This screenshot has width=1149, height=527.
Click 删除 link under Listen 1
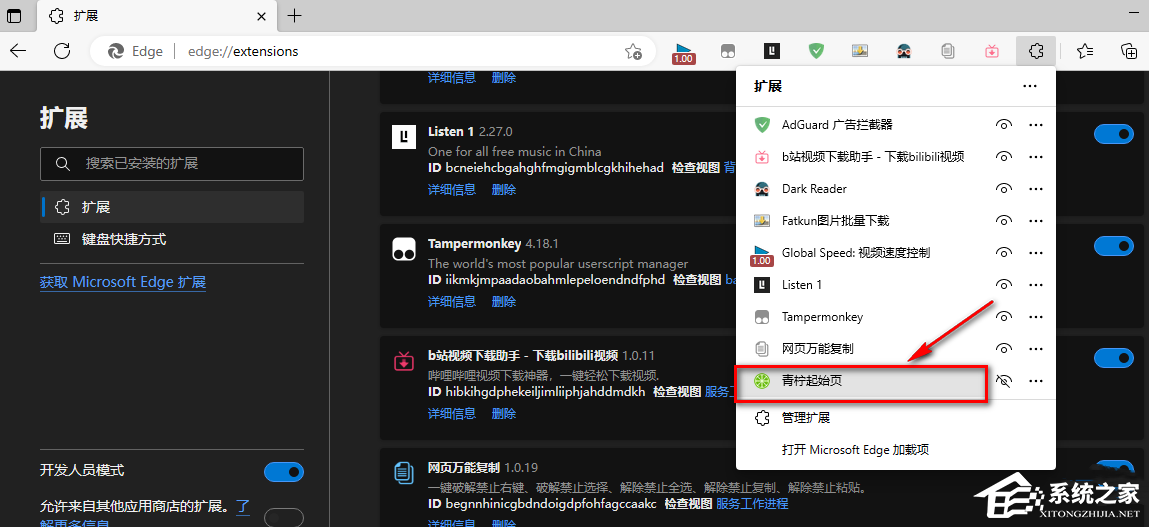tap(504, 189)
